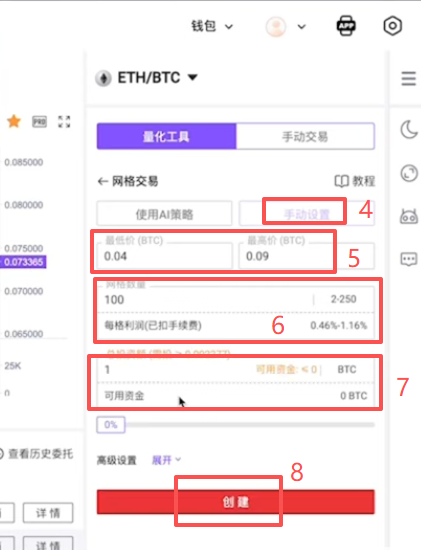Switch to the 手动交易 tab
The height and width of the screenshot is (550, 421).
(x=305, y=136)
